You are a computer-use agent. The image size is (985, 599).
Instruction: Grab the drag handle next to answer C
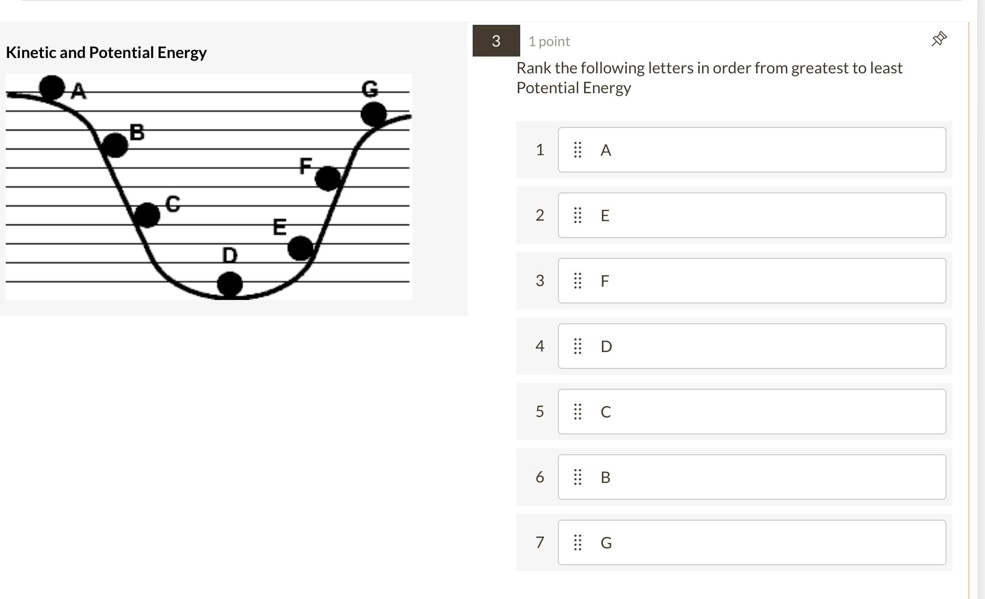click(x=577, y=411)
